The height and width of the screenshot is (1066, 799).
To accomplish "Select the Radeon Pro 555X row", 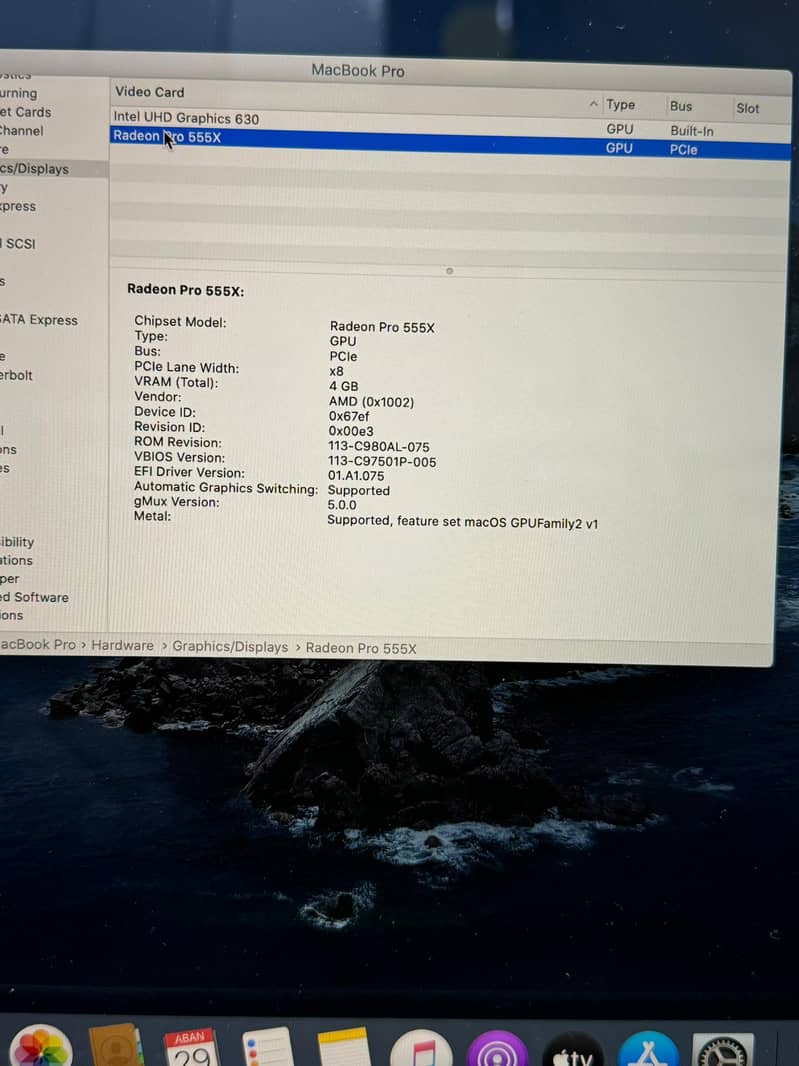I will (167, 137).
